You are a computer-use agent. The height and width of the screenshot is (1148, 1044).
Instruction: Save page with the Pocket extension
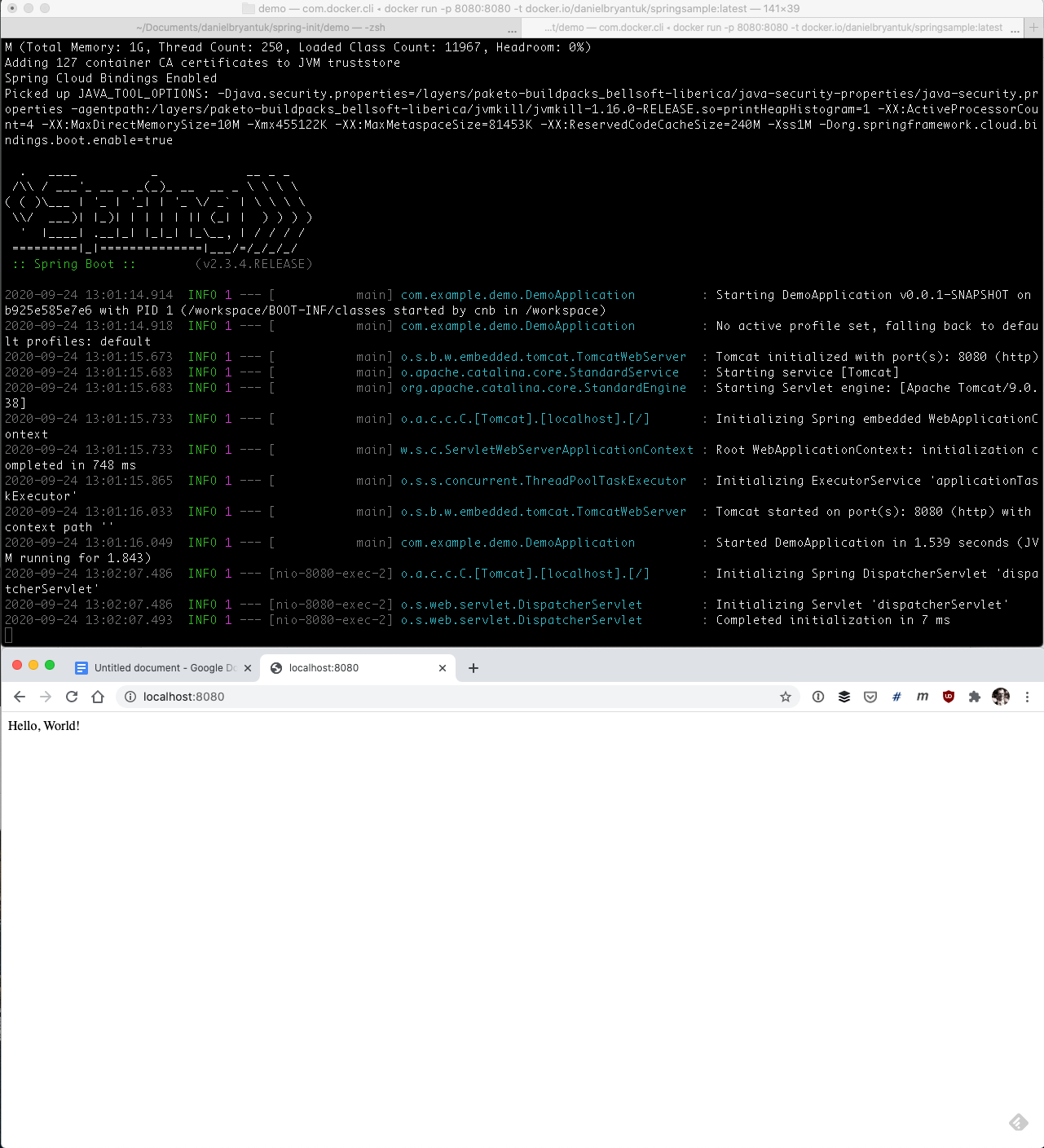pyautogui.click(x=870, y=697)
